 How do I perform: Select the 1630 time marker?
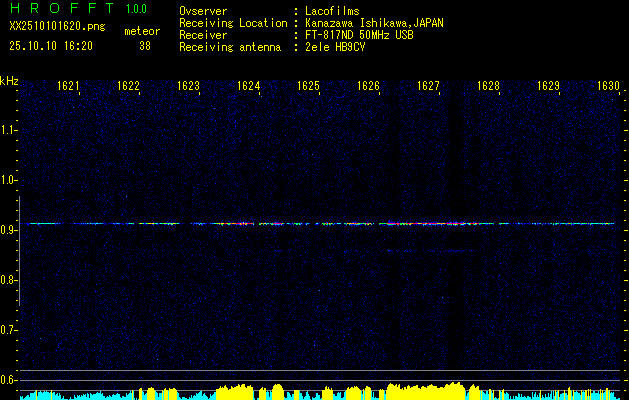[608, 86]
